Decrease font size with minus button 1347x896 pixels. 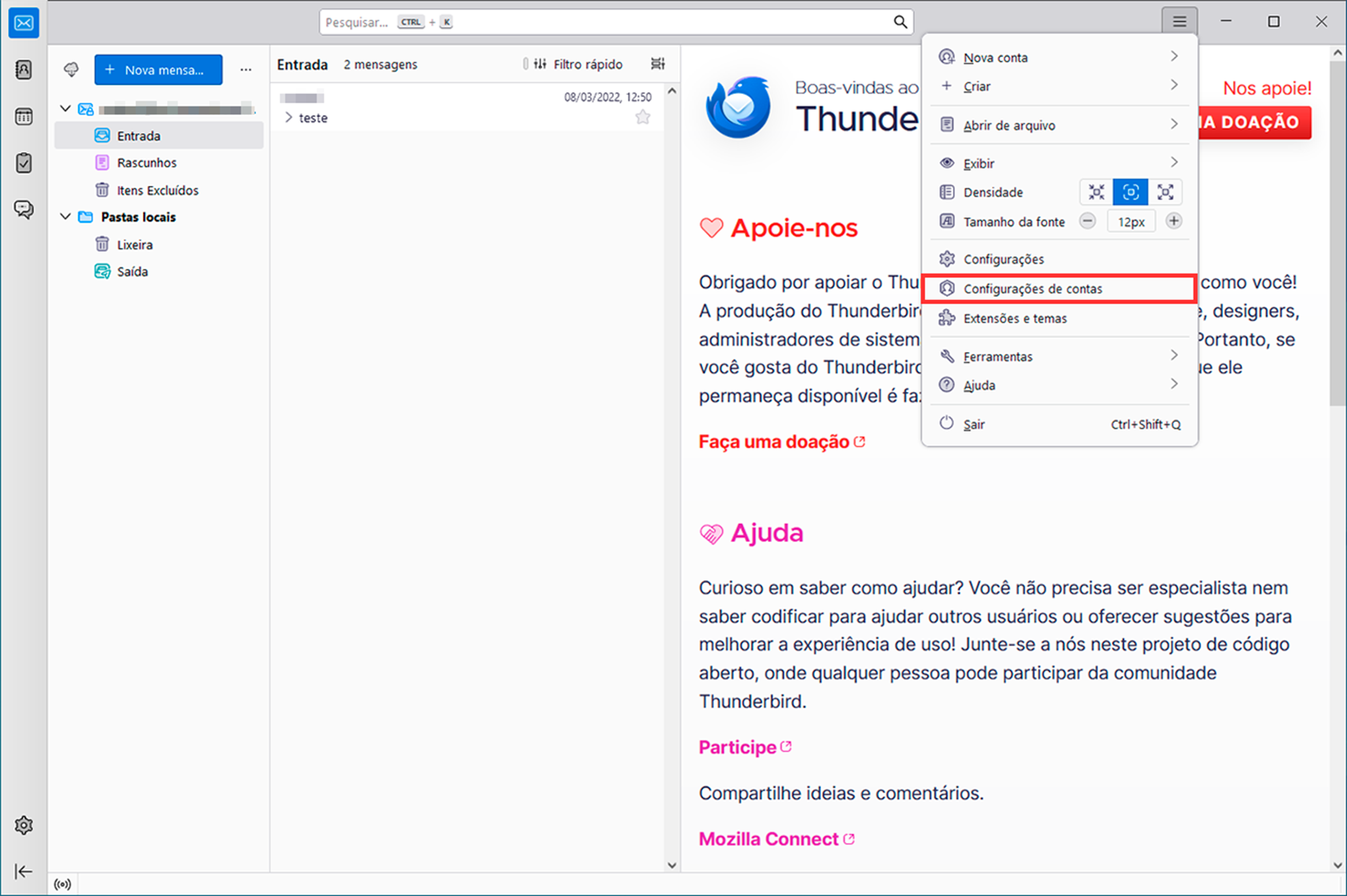click(x=1087, y=221)
